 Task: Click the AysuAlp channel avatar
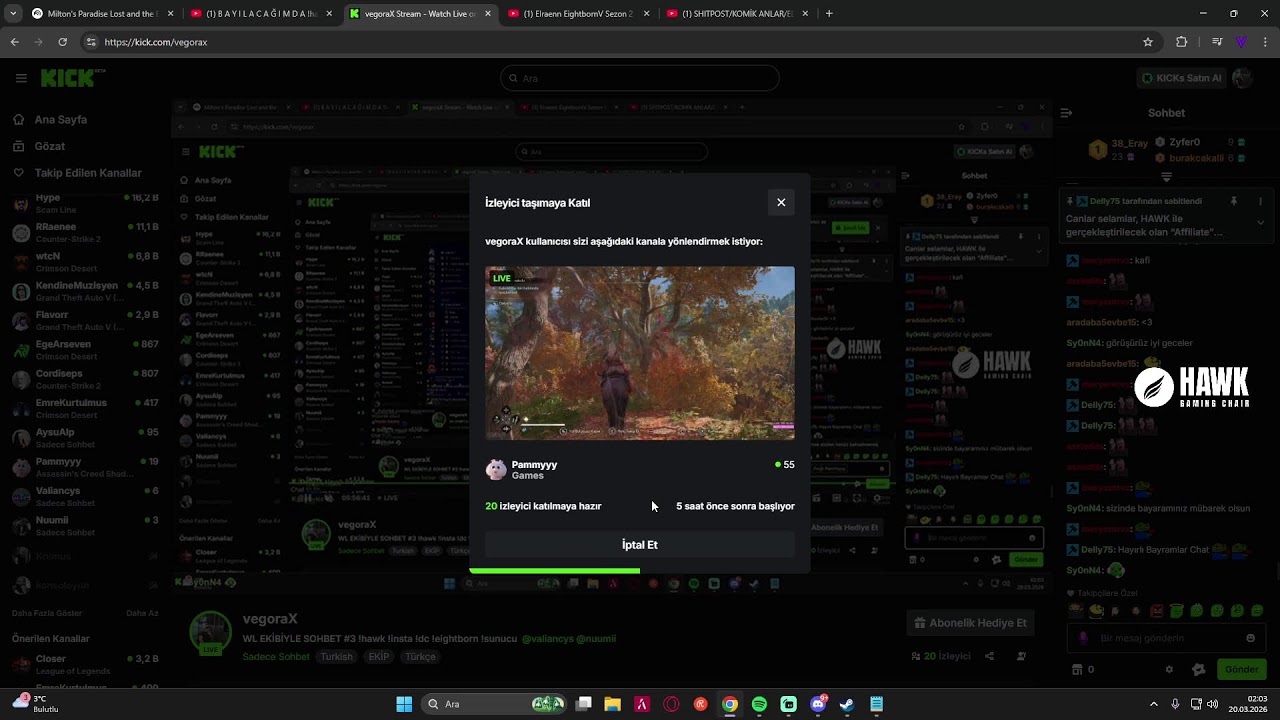coord(21,438)
